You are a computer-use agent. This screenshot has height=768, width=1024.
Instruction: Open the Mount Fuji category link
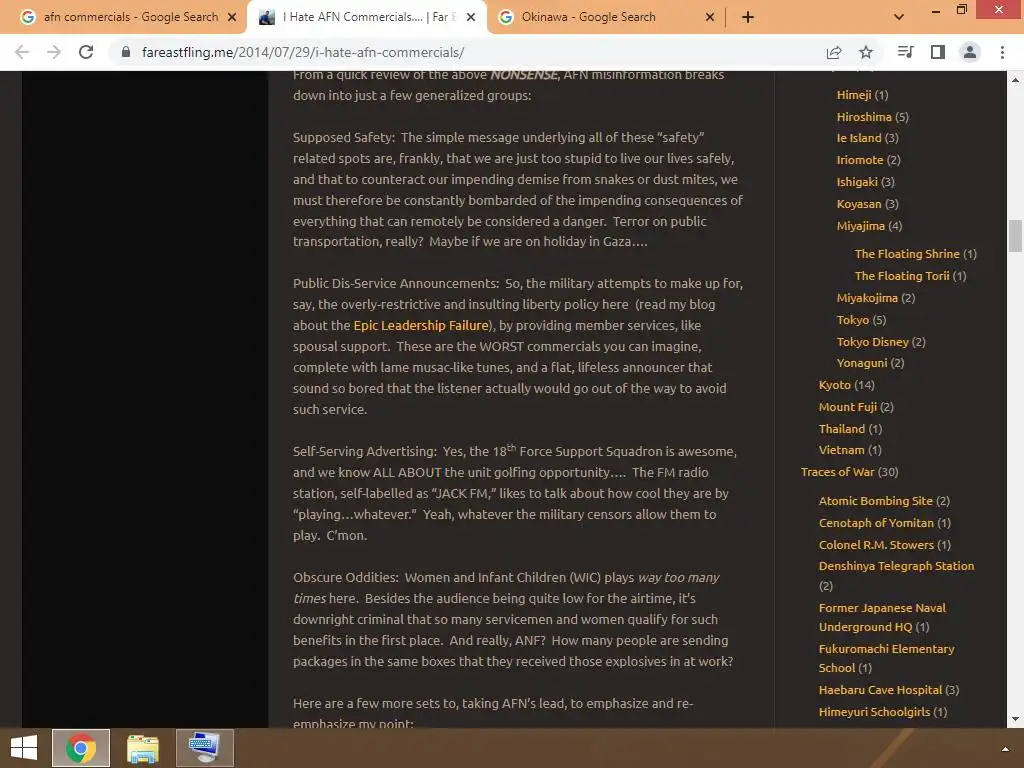848,407
